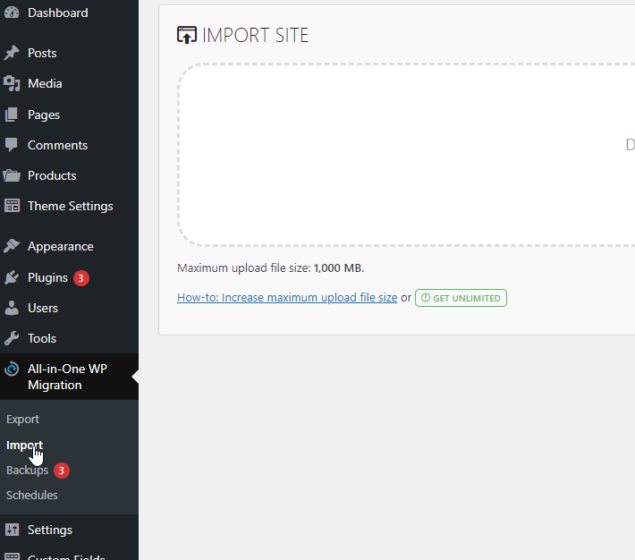The height and width of the screenshot is (560, 635).
Task: Open the Schedules submenu page
Action: [x=32, y=495]
